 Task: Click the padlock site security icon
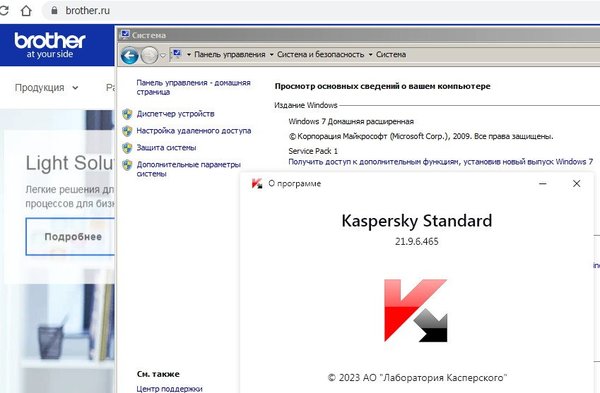click(54, 10)
